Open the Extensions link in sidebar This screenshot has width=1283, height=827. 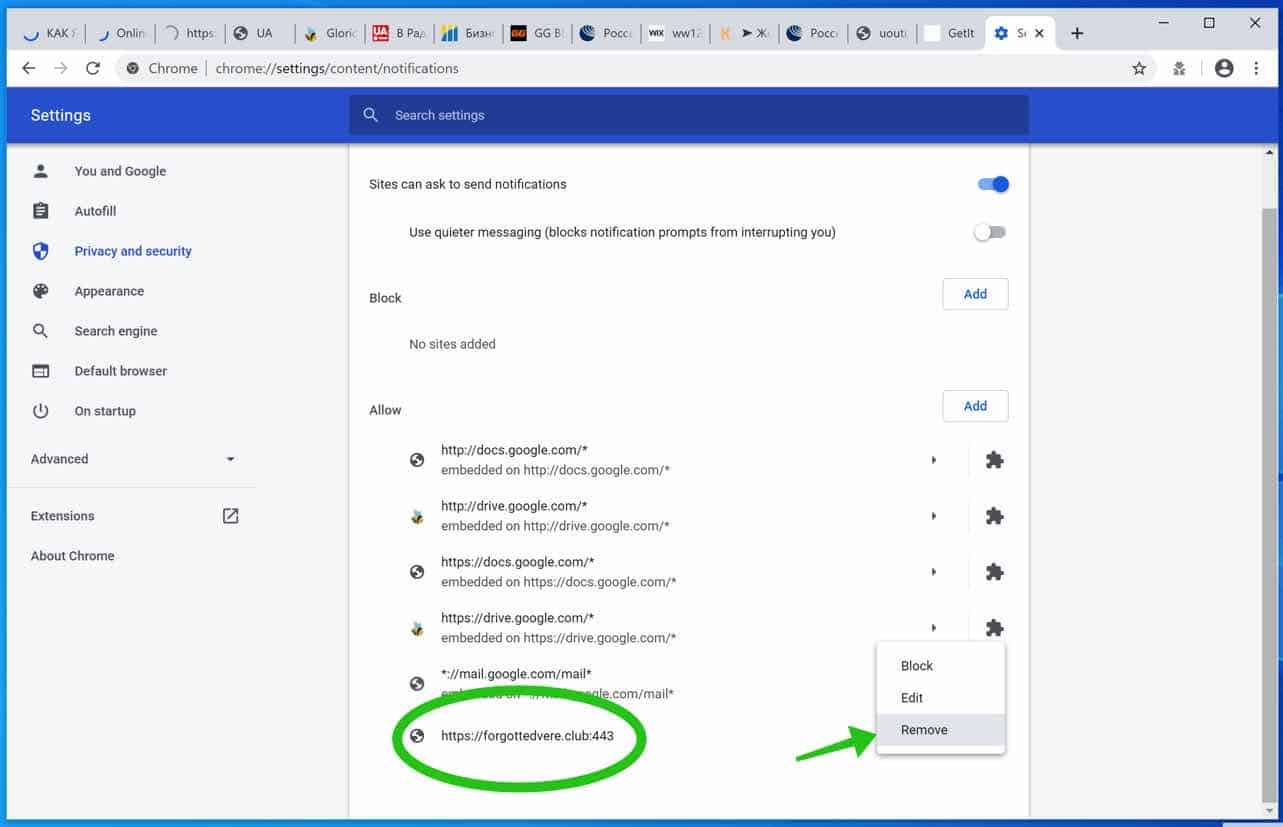(62, 516)
